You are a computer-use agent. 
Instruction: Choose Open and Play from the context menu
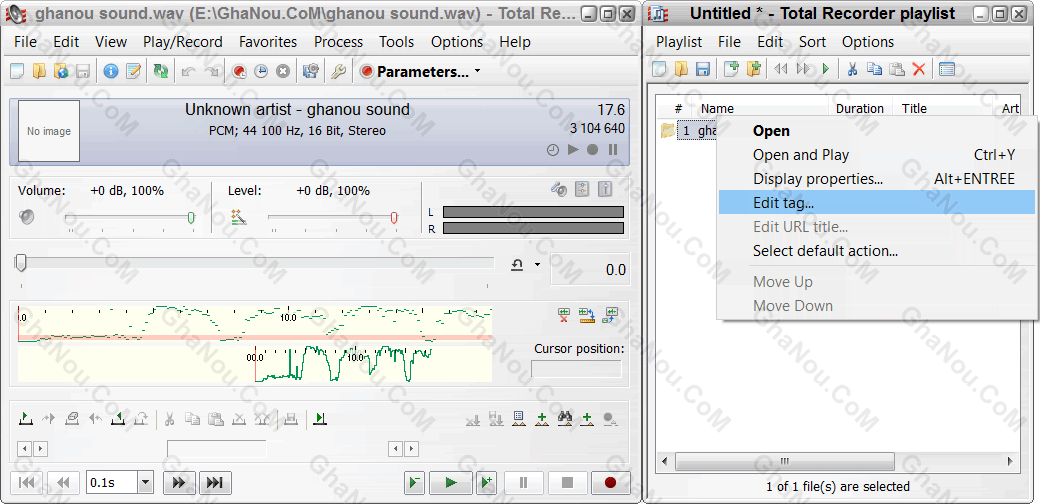coord(877,155)
